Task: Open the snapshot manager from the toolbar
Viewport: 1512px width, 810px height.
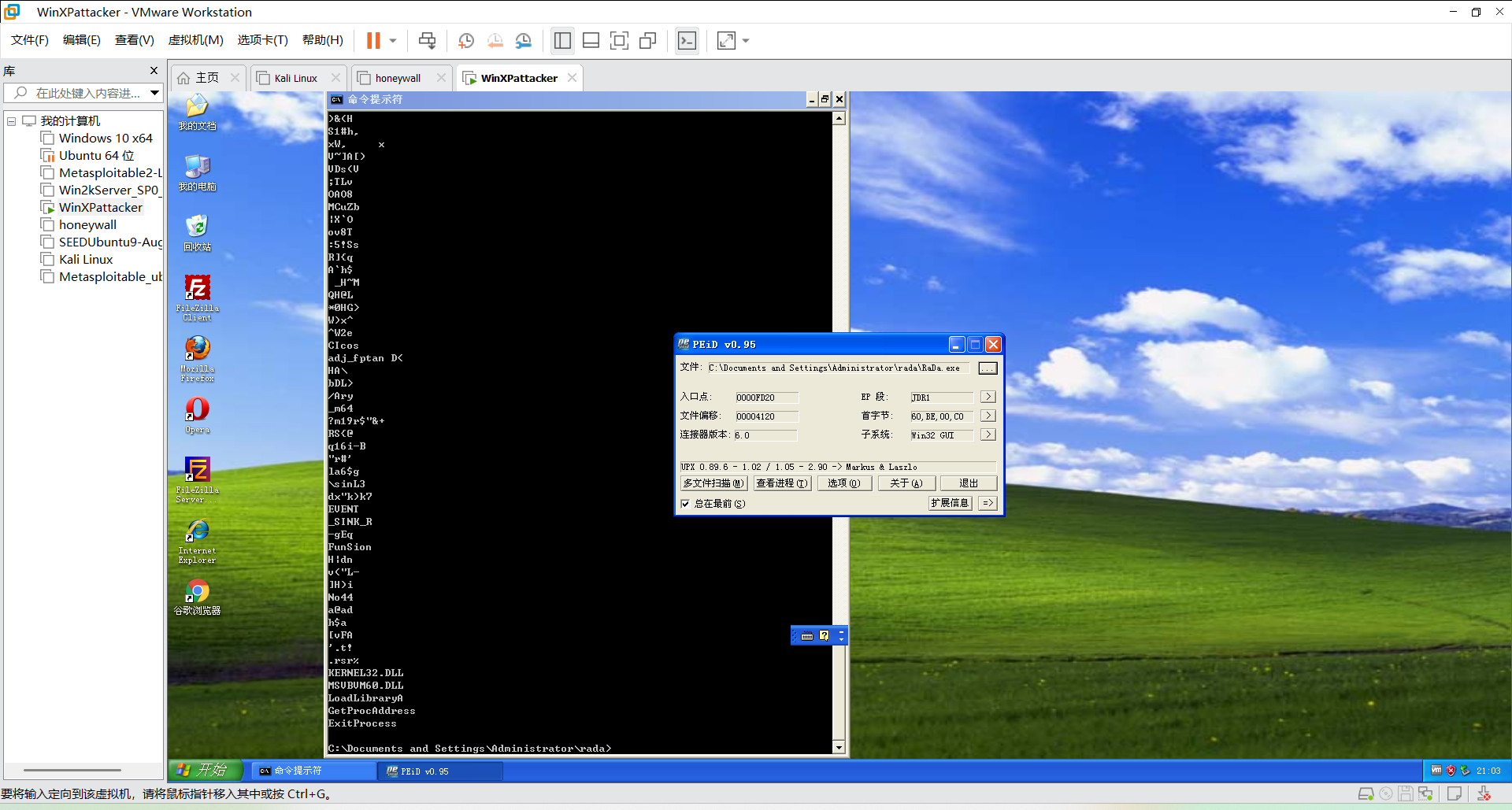Action: click(524, 40)
